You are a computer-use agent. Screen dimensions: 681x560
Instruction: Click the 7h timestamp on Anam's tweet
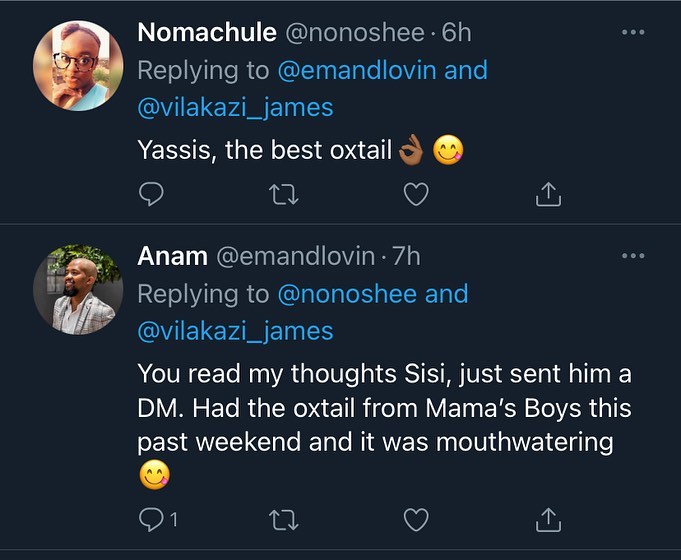point(407,256)
